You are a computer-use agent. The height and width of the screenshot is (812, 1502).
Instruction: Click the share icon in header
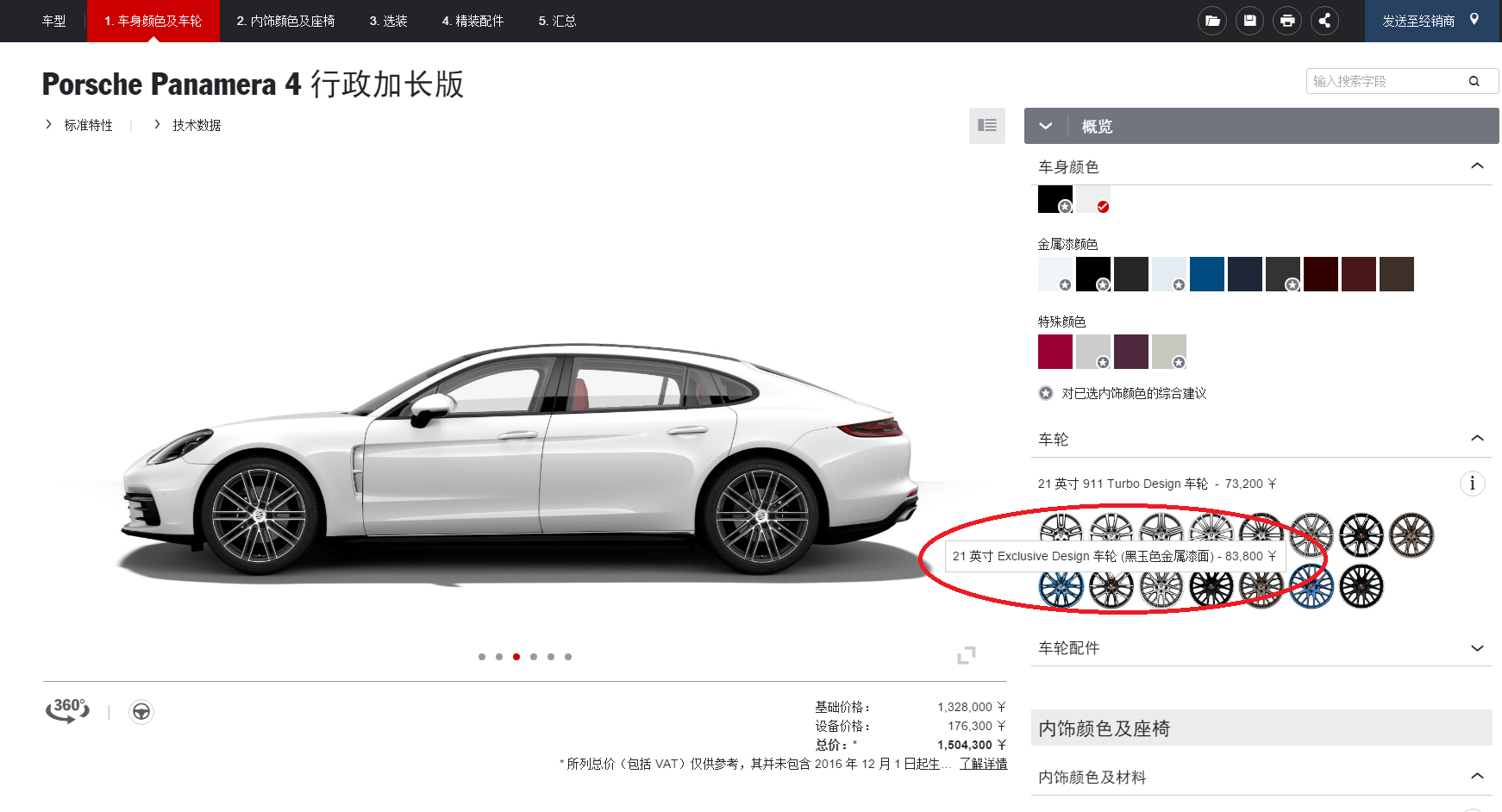(x=1324, y=21)
